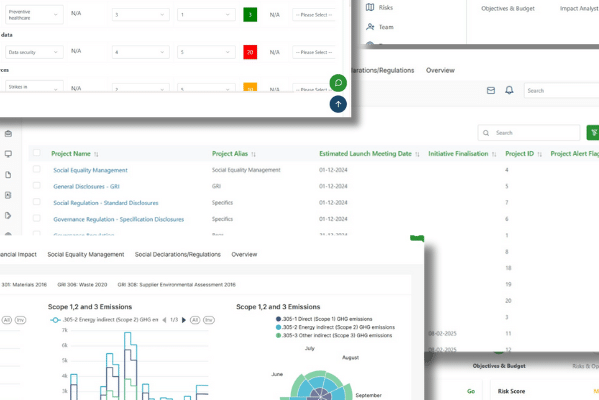
Task: Open value 3 dropdown in Preventive healthcare row
Action: tap(141, 15)
